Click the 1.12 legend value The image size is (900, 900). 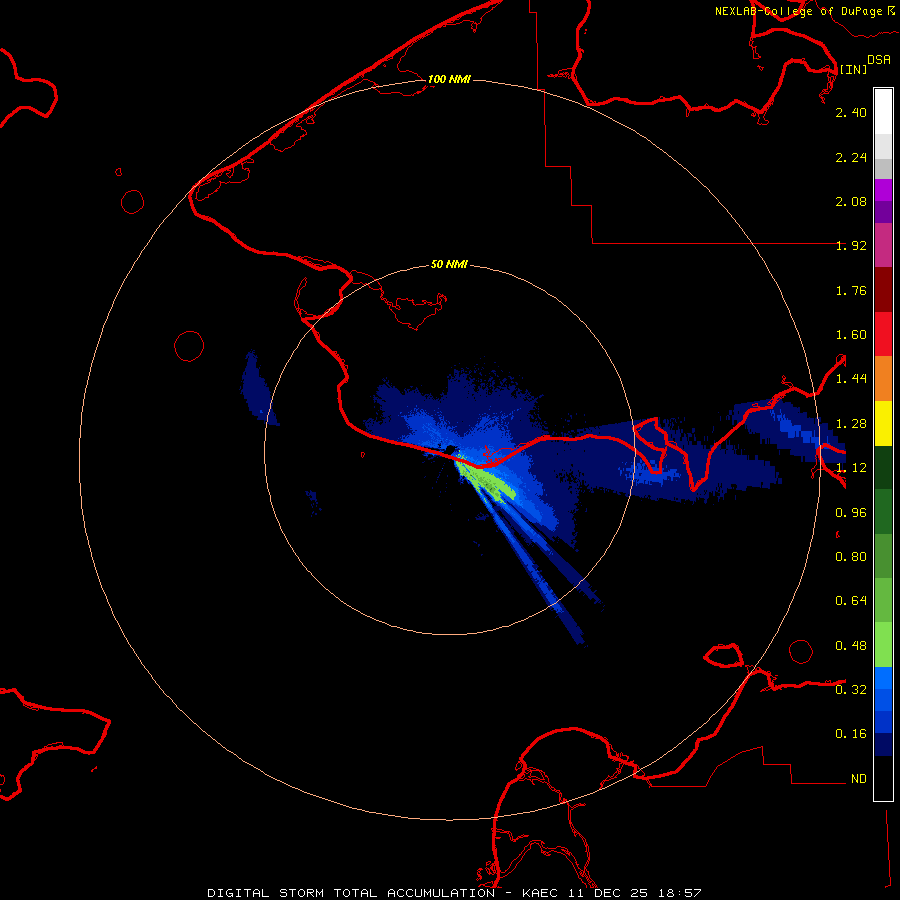851,468
